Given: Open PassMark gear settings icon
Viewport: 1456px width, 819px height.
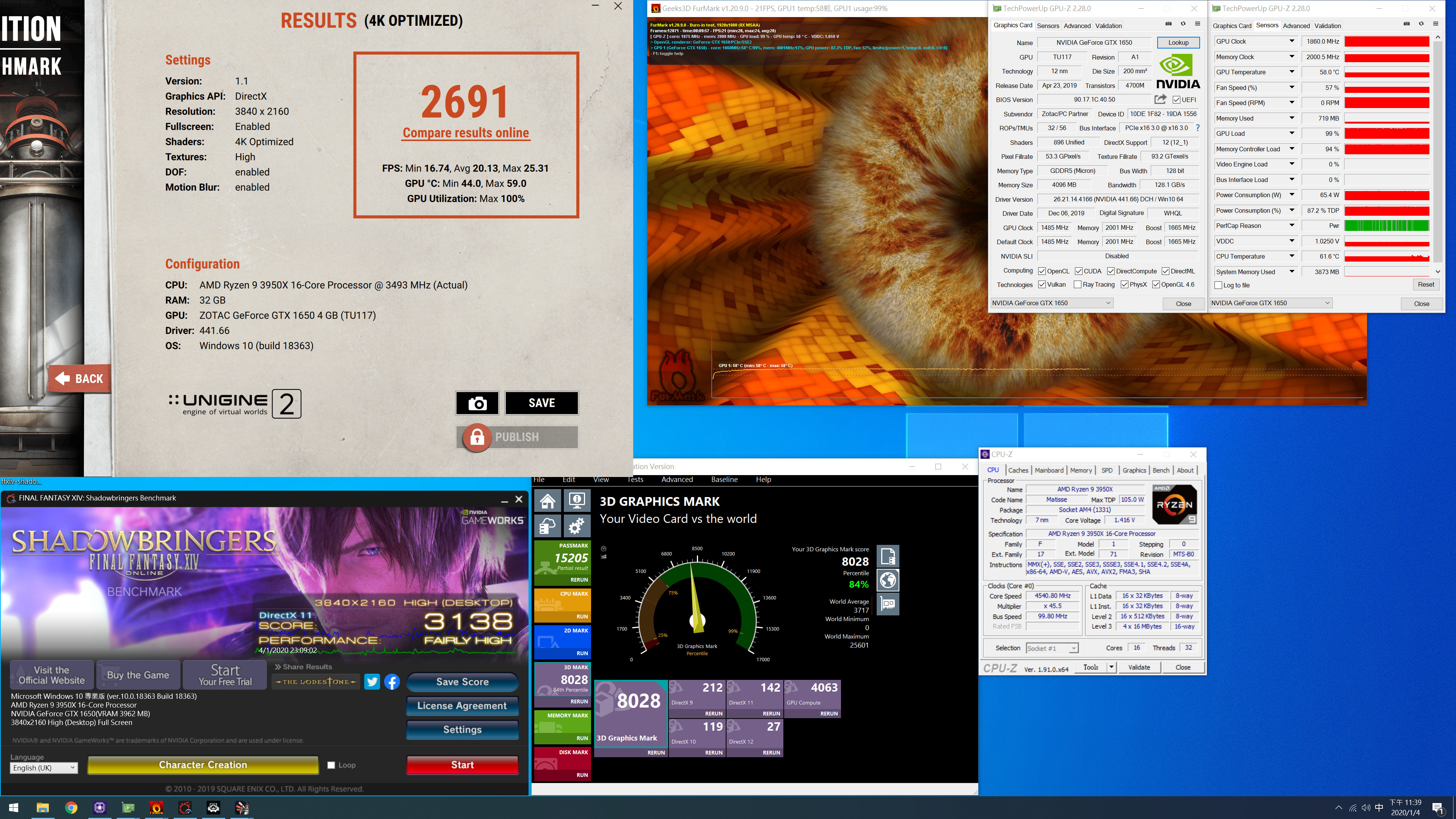Looking at the screenshot, I should tap(576, 527).
